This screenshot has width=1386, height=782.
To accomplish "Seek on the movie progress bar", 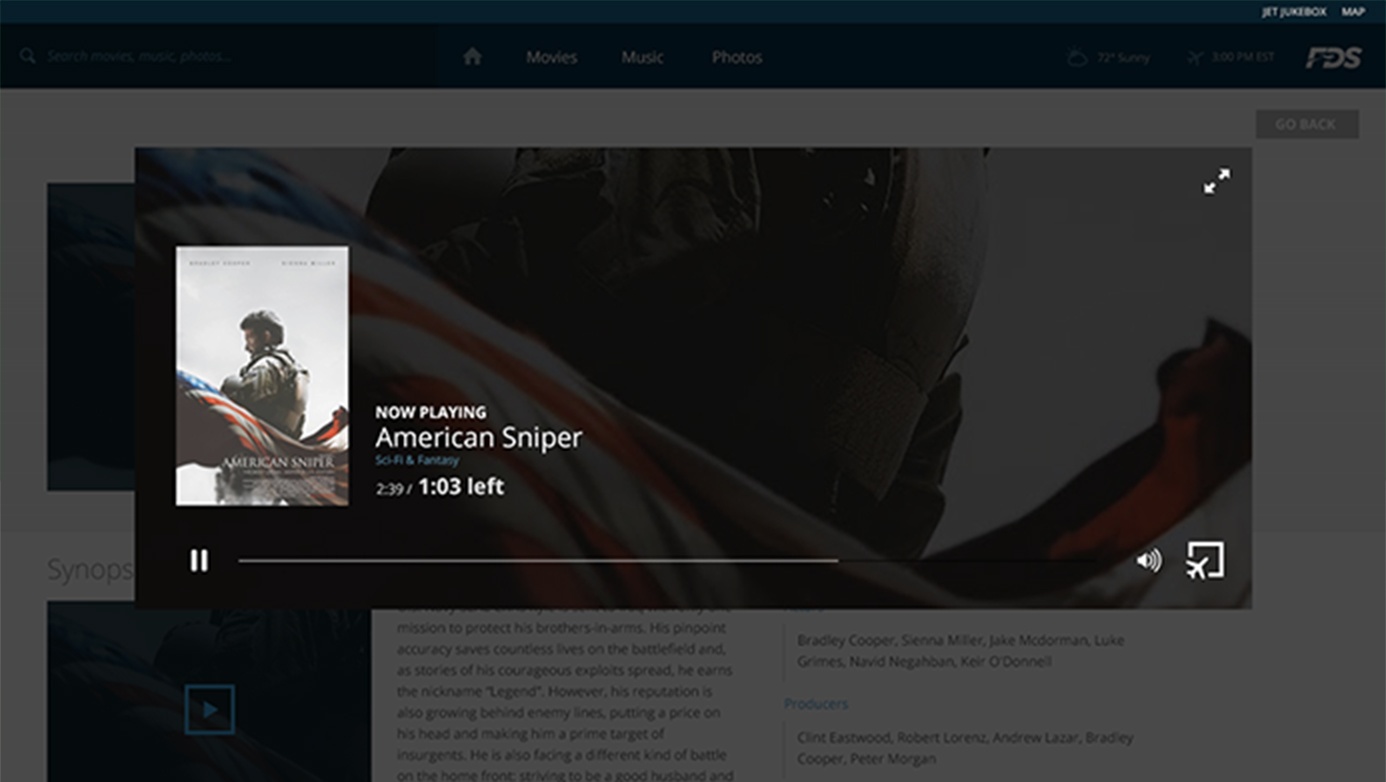I will pyautogui.click(x=668, y=561).
